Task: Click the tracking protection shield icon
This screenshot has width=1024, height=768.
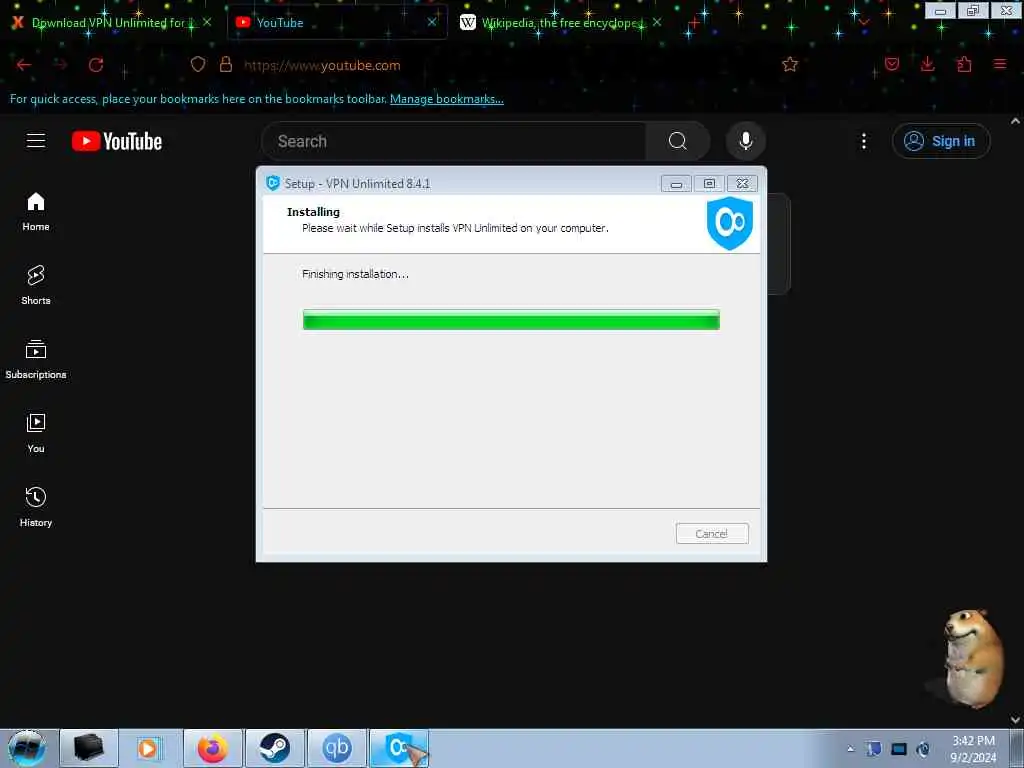Action: coord(198,64)
